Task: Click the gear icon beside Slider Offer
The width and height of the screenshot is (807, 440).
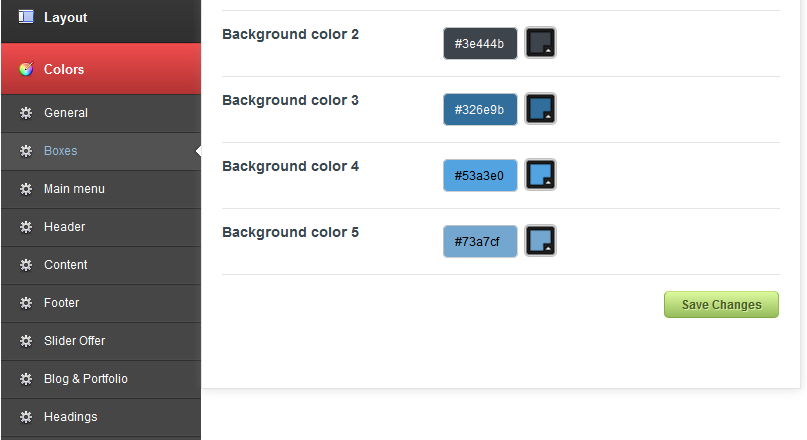Action: tap(26, 341)
